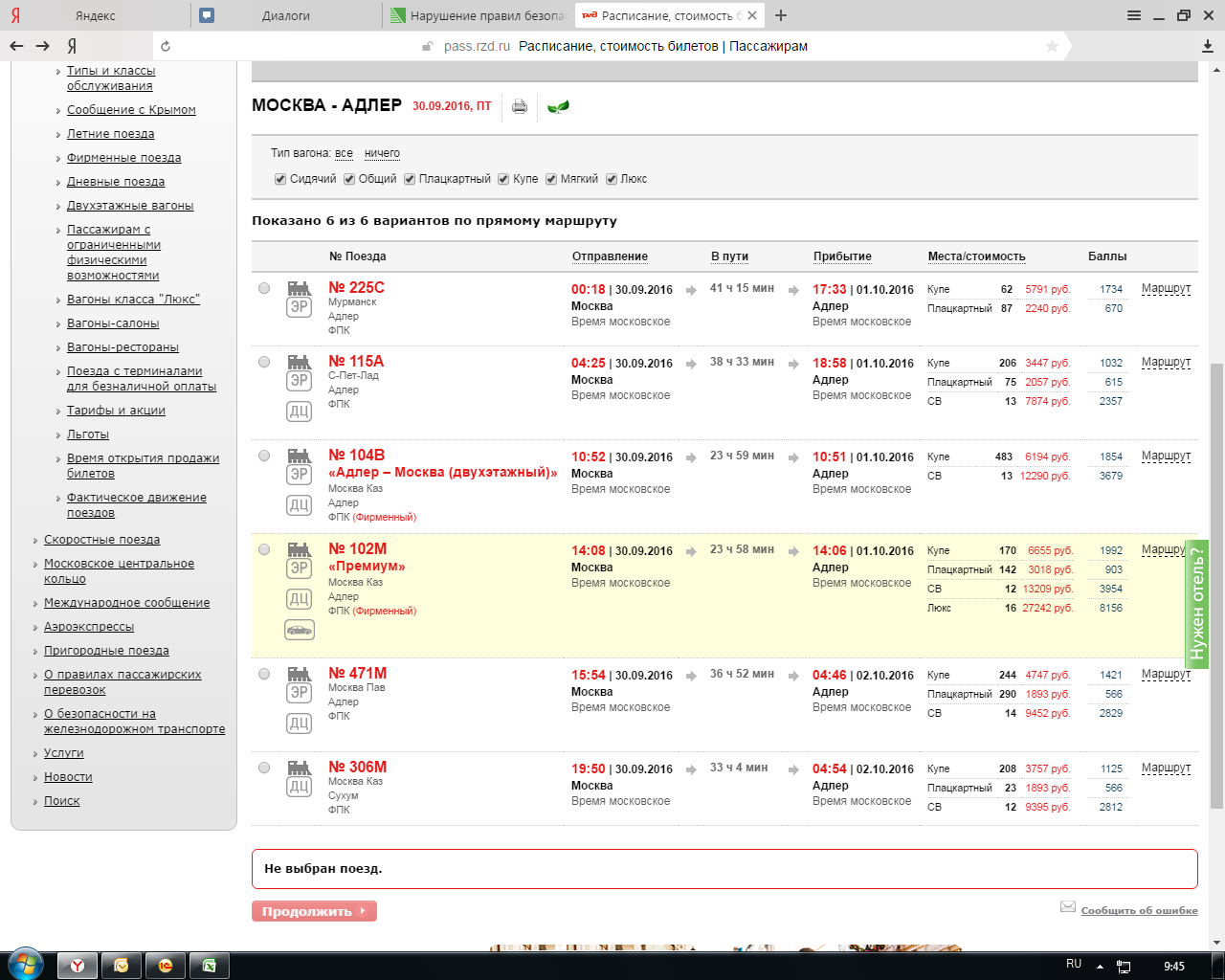Select the radio button for train 104В

264,456
